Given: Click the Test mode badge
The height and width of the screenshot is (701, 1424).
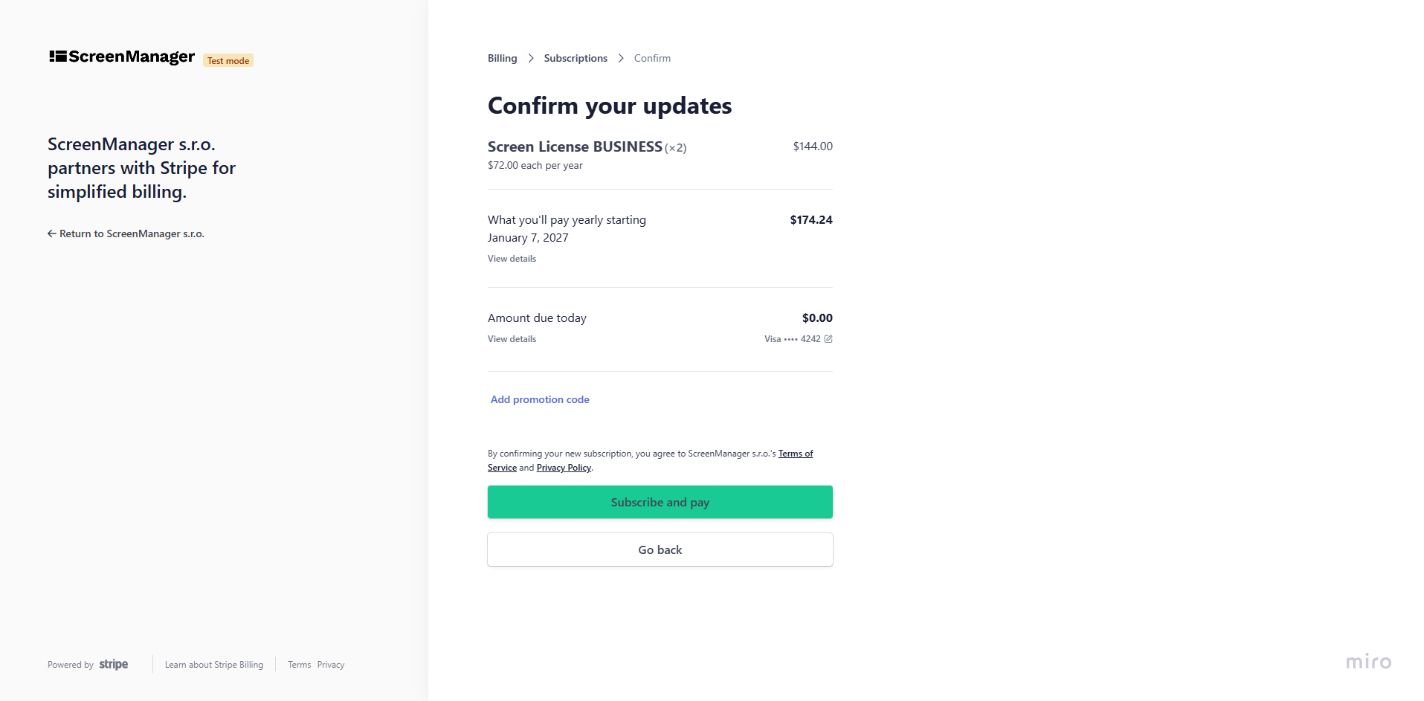Looking at the screenshot, I should 228,60.
